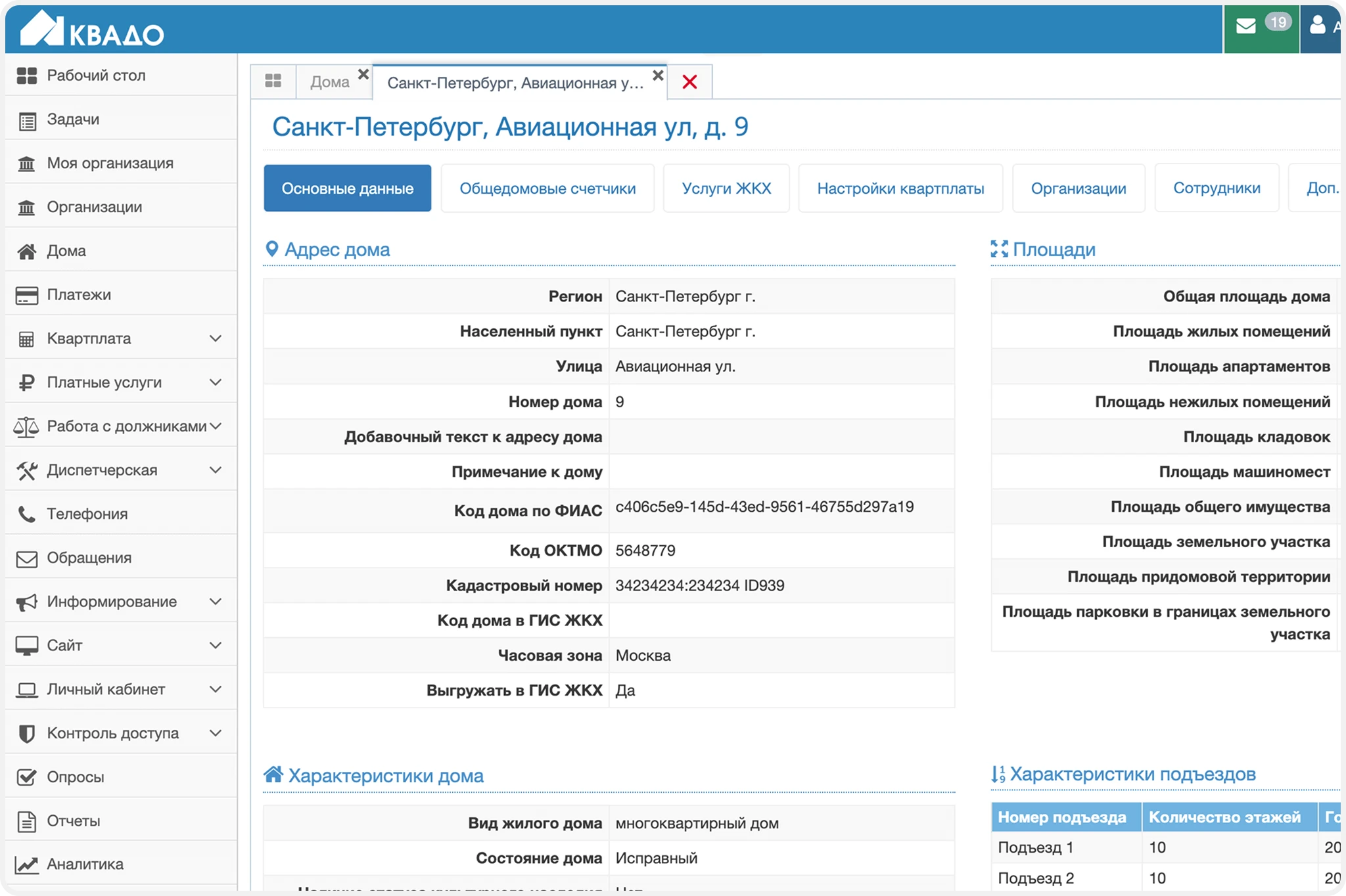Image resolution: width=1346 pixels, height=896 pixels.
Task: Click the dashboard grid tab icon
Action: pyautogui.click(x=273, y=81)
